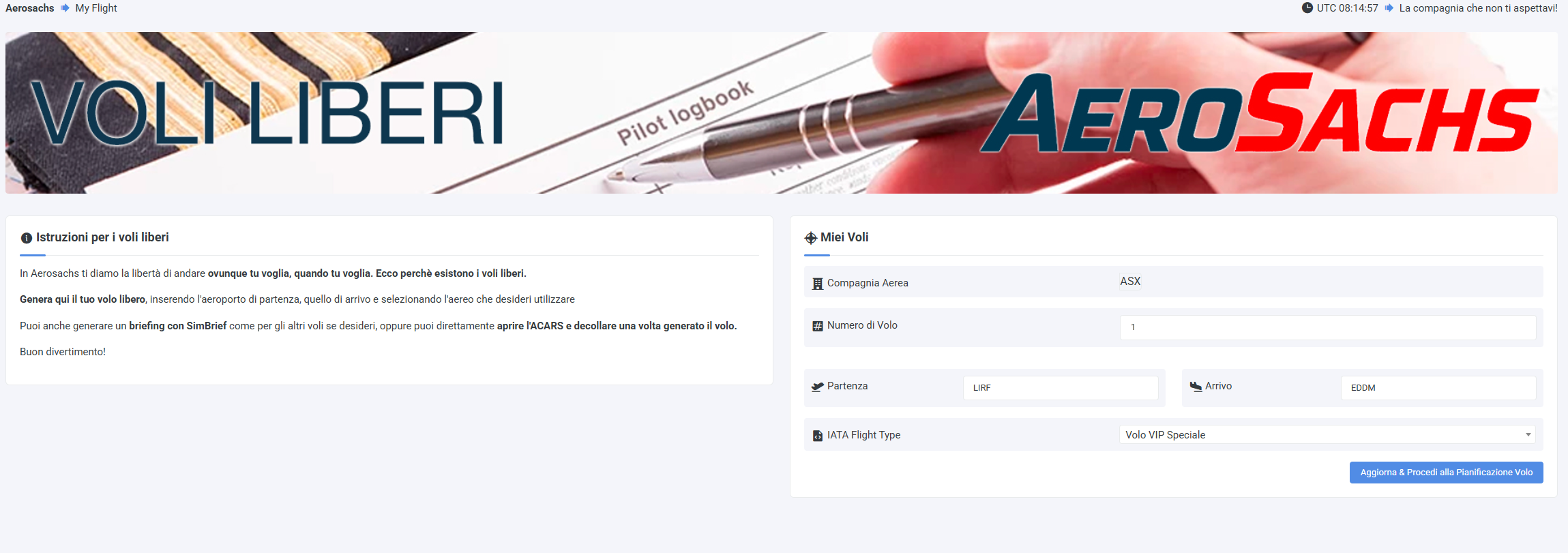Click the Arrivo field containing EDDM

click(x=1438, y=388)
